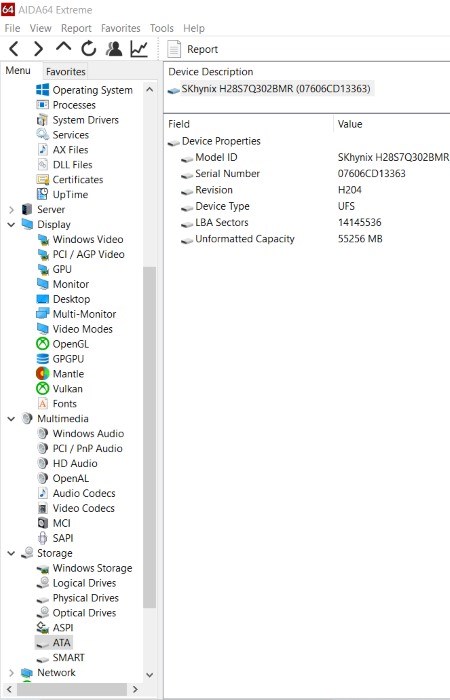Viewport: 450px width, 700px height.
Task: Select Windows Video item
Action: click(79, 239)
